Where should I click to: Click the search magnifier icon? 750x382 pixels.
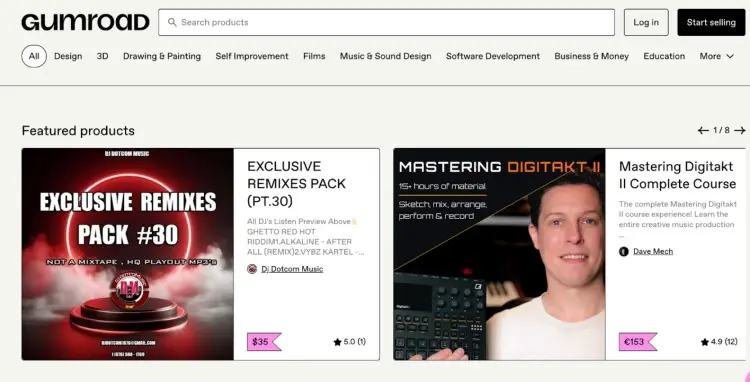click(172, 22)
